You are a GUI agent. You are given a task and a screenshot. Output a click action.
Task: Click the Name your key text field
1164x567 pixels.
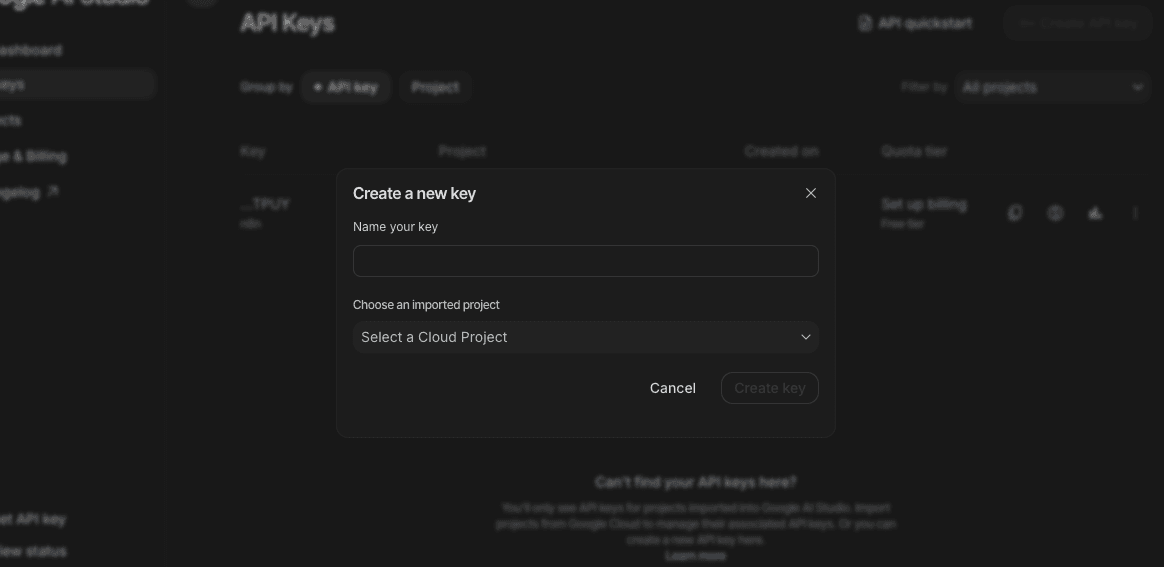tap(585, 261)
